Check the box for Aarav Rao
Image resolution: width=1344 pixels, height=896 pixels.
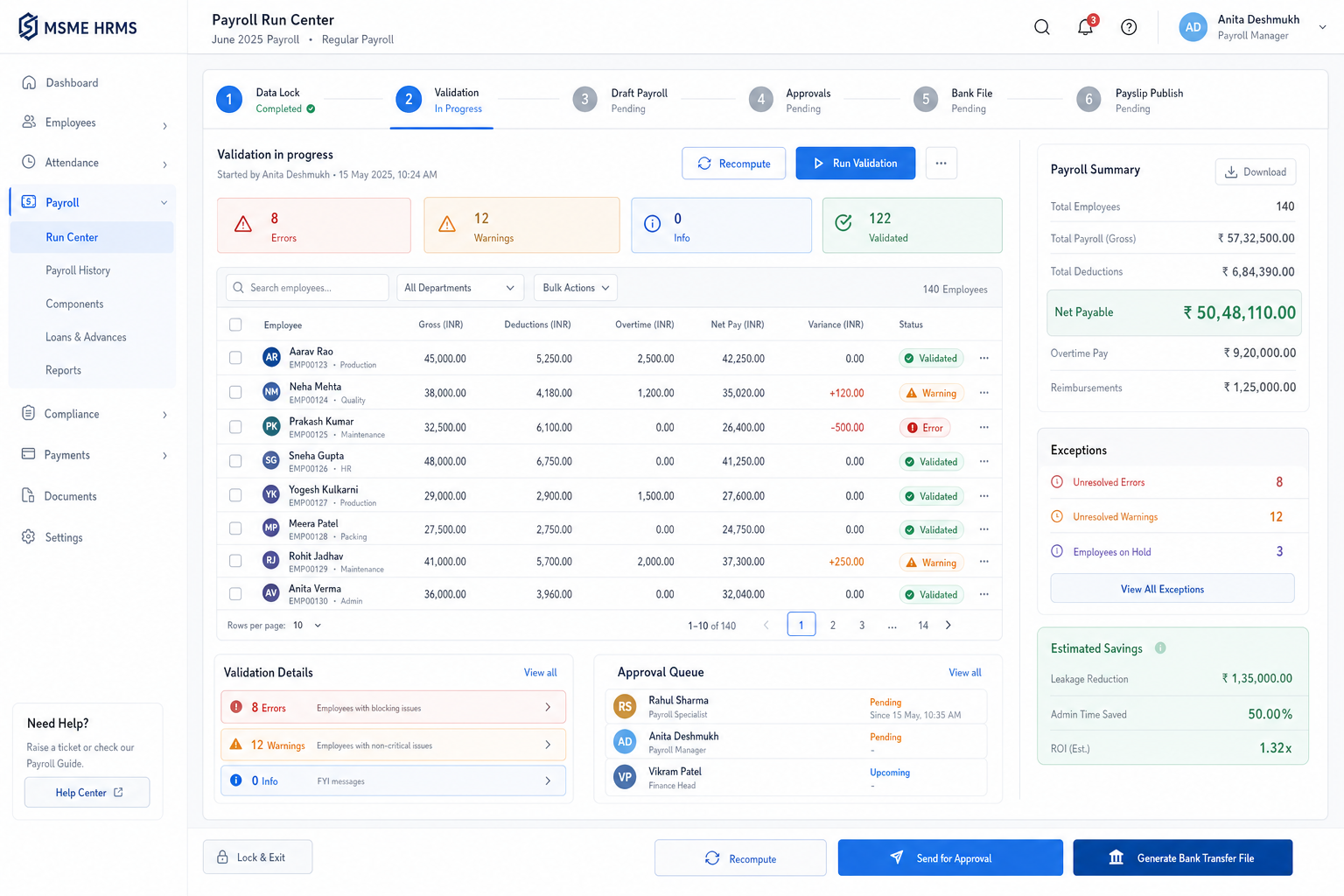(x=235, y=358)
